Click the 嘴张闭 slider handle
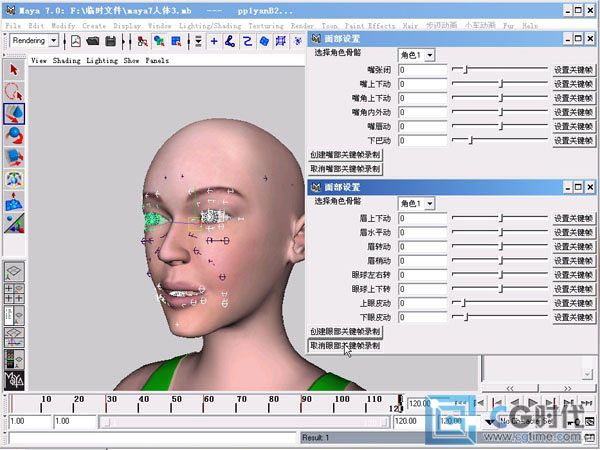The image size is (600, 450). (466, 69)
